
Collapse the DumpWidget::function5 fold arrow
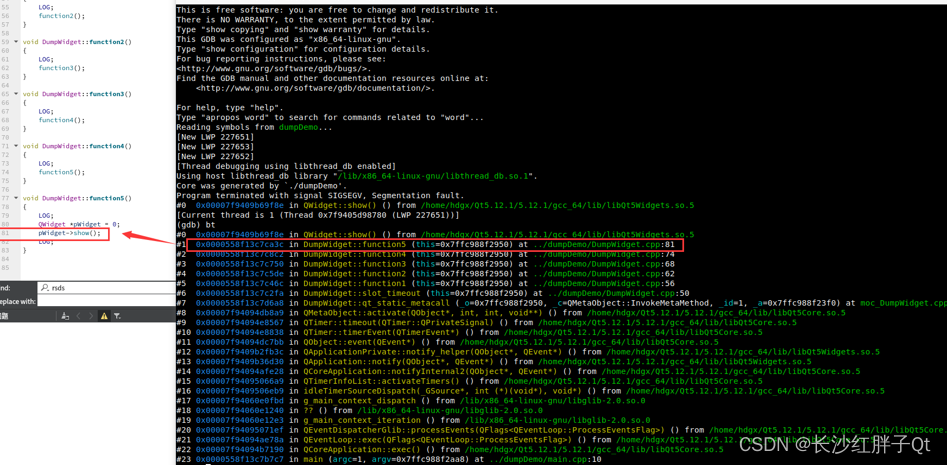16,198
